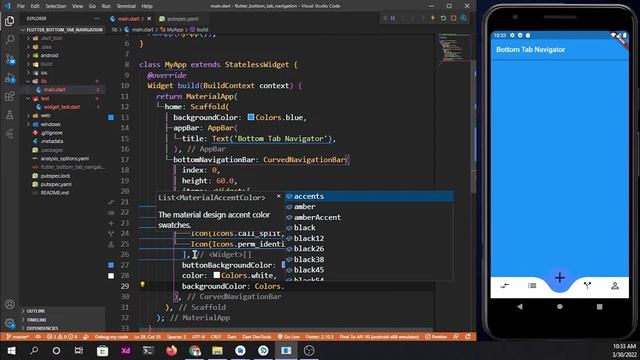The image size is (640, 360).
Task: Open the Run and Debug view
Action: point(10,78)
